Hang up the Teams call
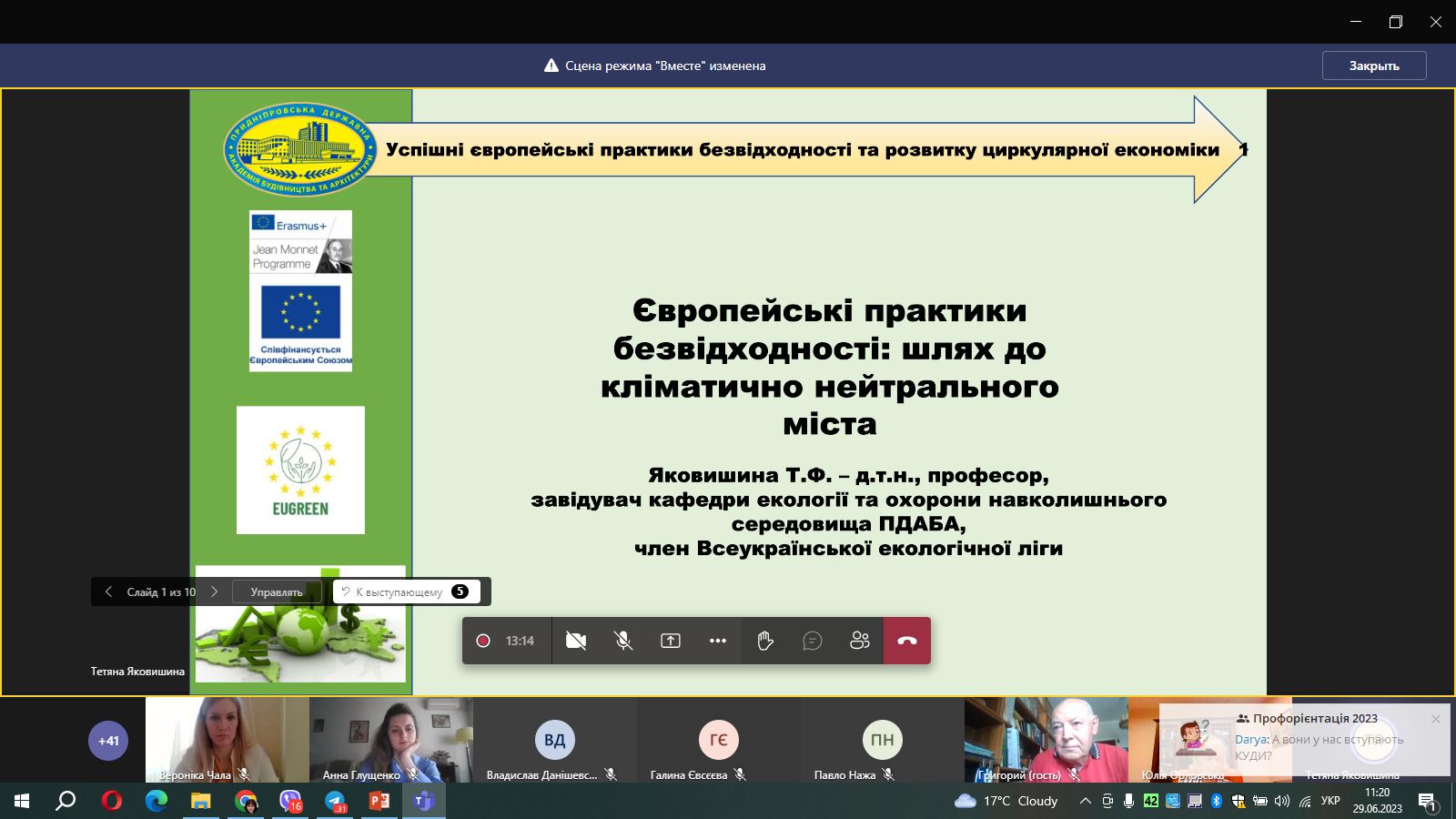Viewport: 1456px width, 819px height. click(906, 641)
